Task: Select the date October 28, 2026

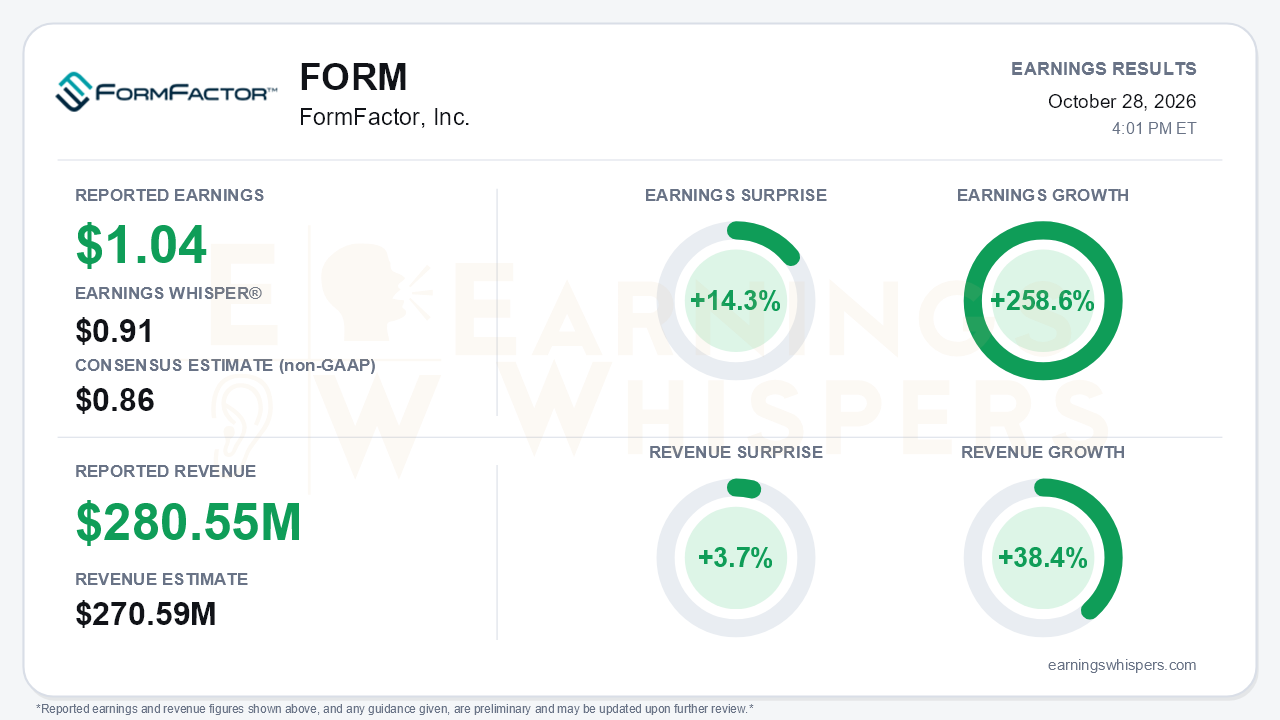Action: coord(1122,101)
